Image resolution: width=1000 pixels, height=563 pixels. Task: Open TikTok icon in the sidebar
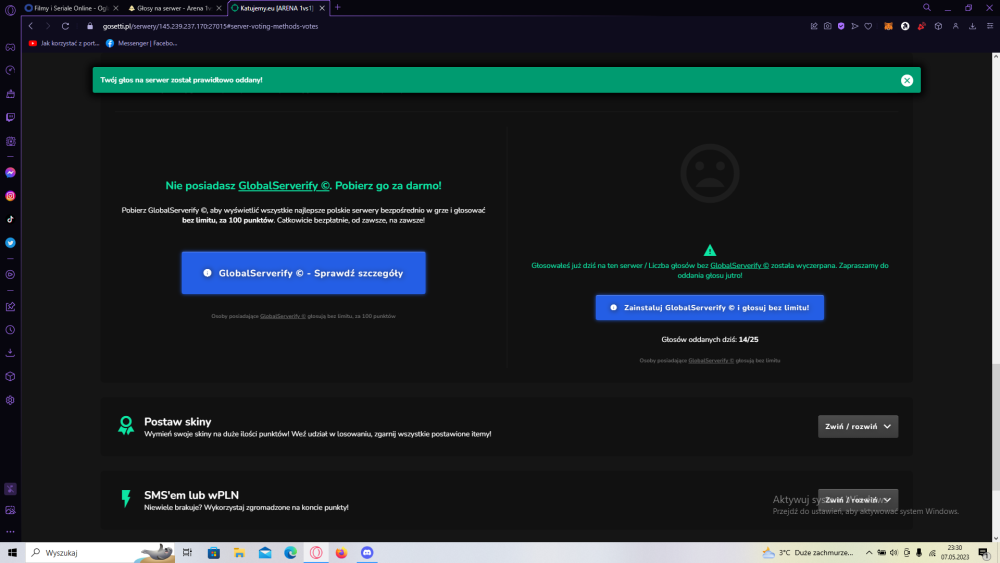tap(10, 219)
